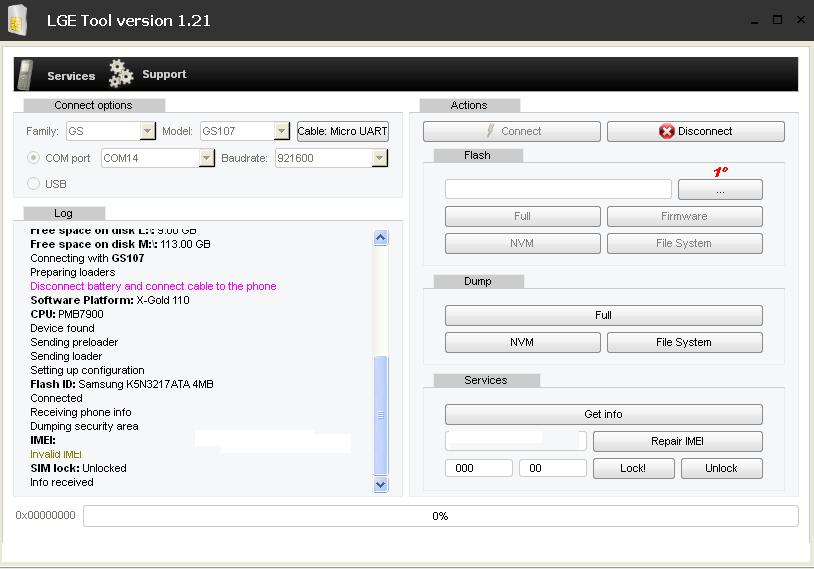Click the log scroll up arrow
The image size is (814, 569).
[x=381, y=238]
